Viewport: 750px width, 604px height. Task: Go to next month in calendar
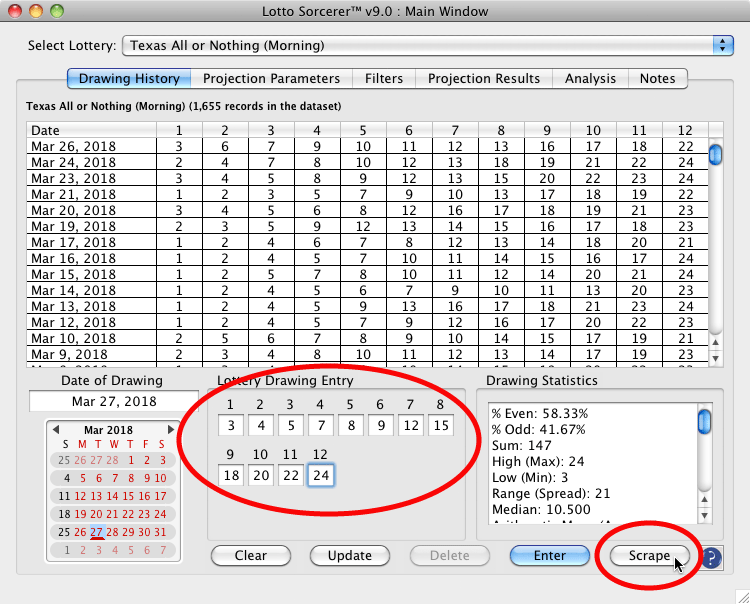(170, 429)
